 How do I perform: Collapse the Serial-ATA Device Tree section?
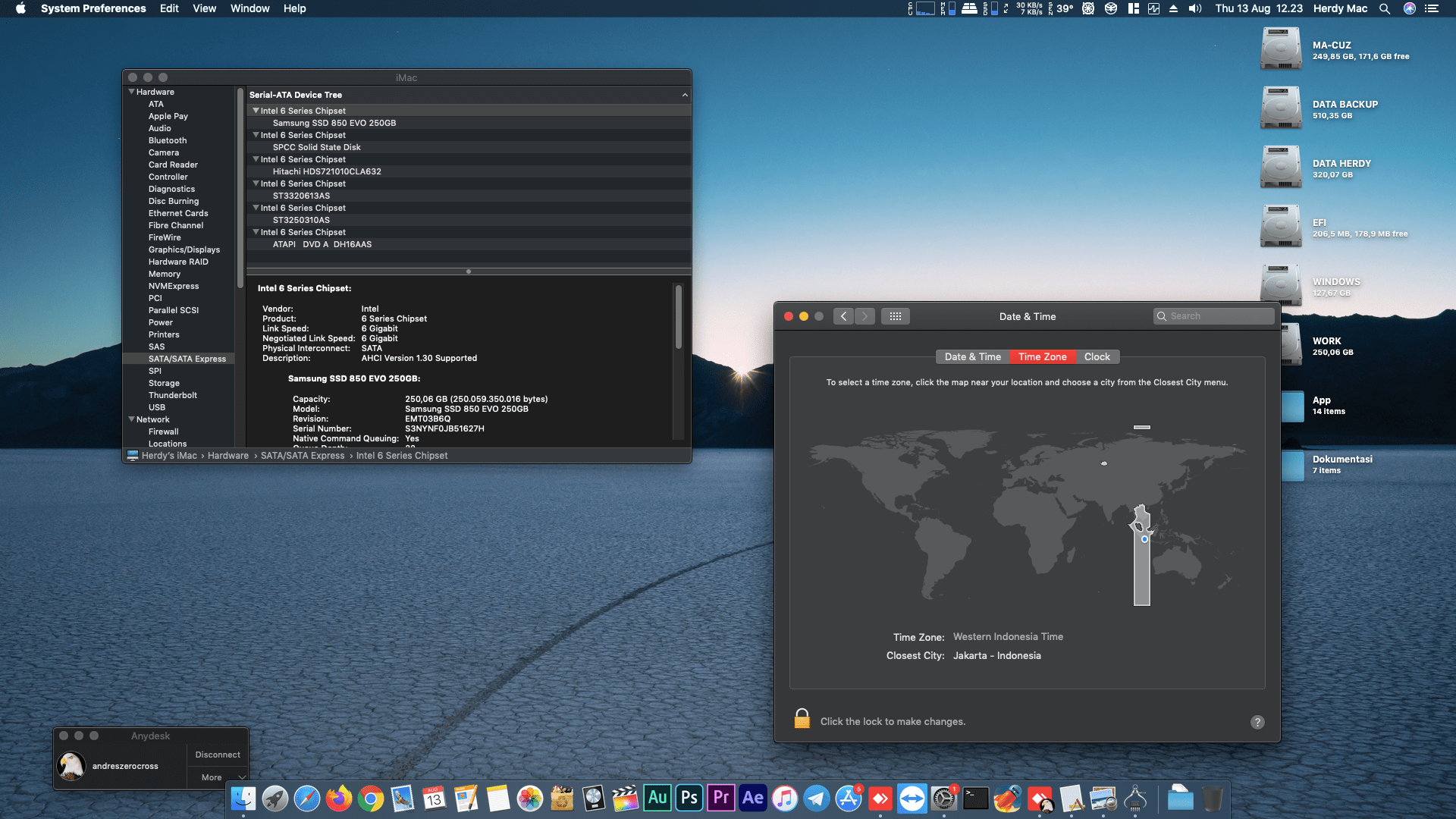[x=684, y=95]
